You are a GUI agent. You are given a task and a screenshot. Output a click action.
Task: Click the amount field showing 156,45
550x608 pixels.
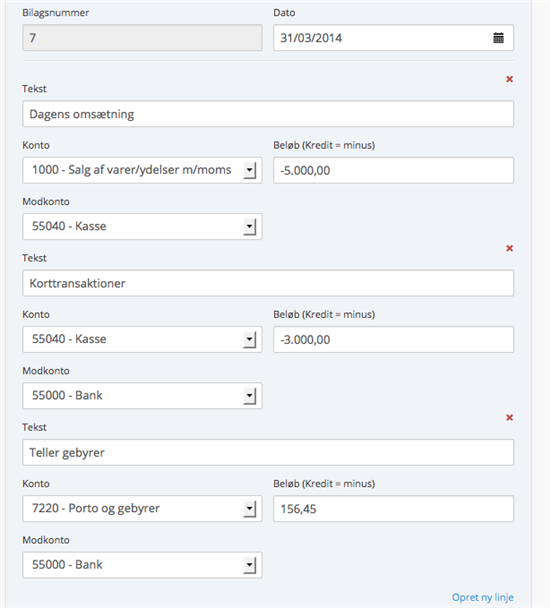[393, 508]
